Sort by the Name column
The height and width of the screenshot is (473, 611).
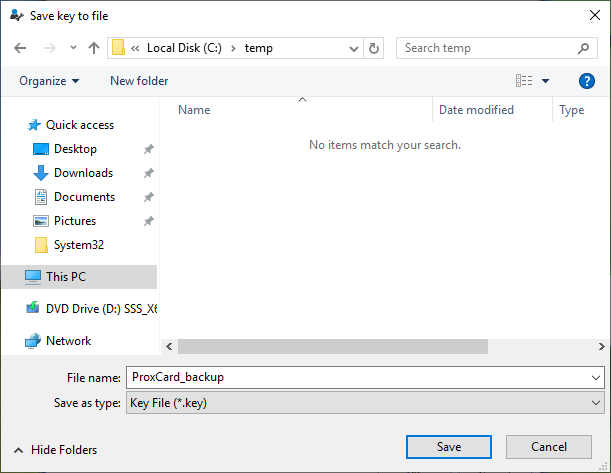(194, 110)
